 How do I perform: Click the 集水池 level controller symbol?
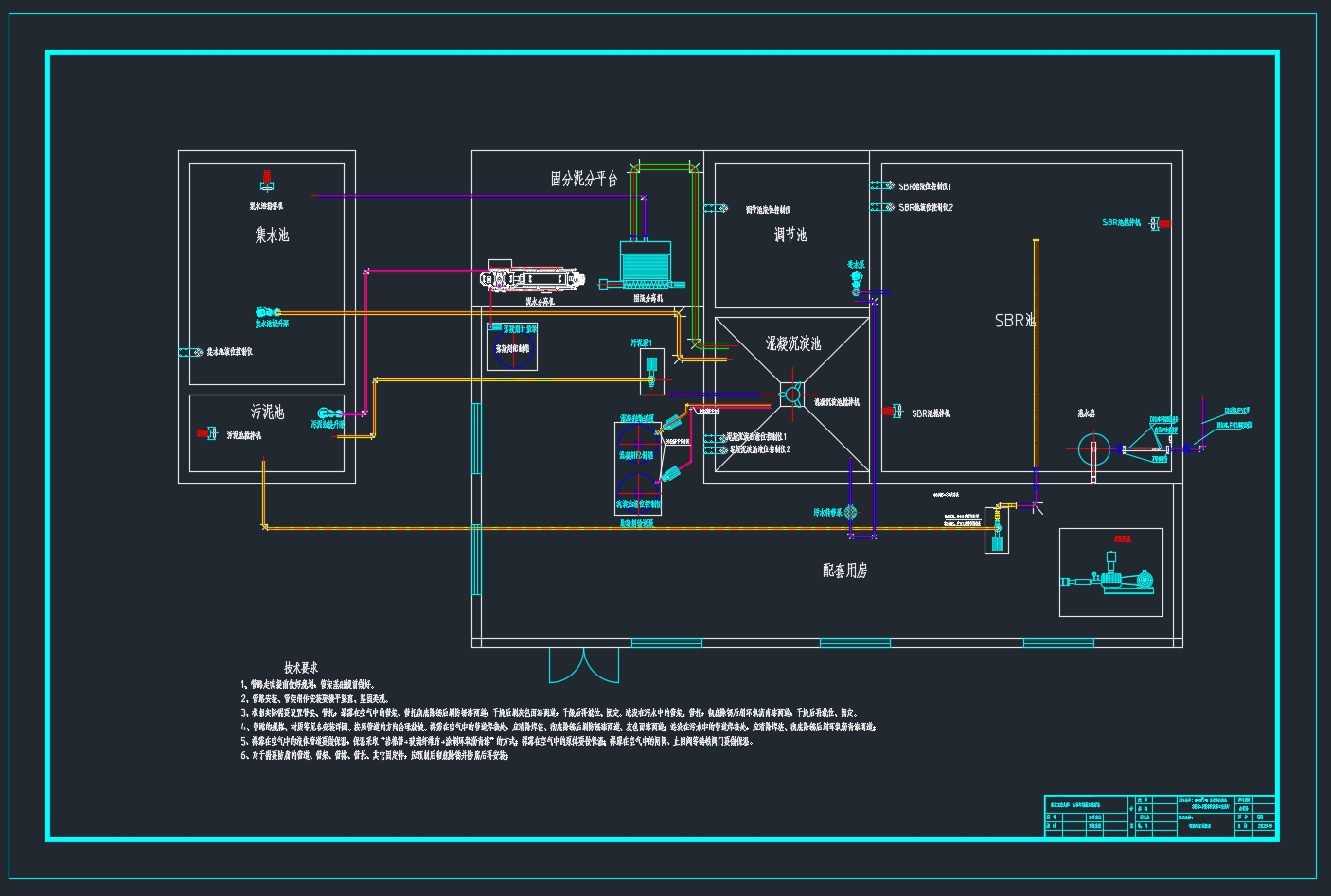[x=186, y=352]
